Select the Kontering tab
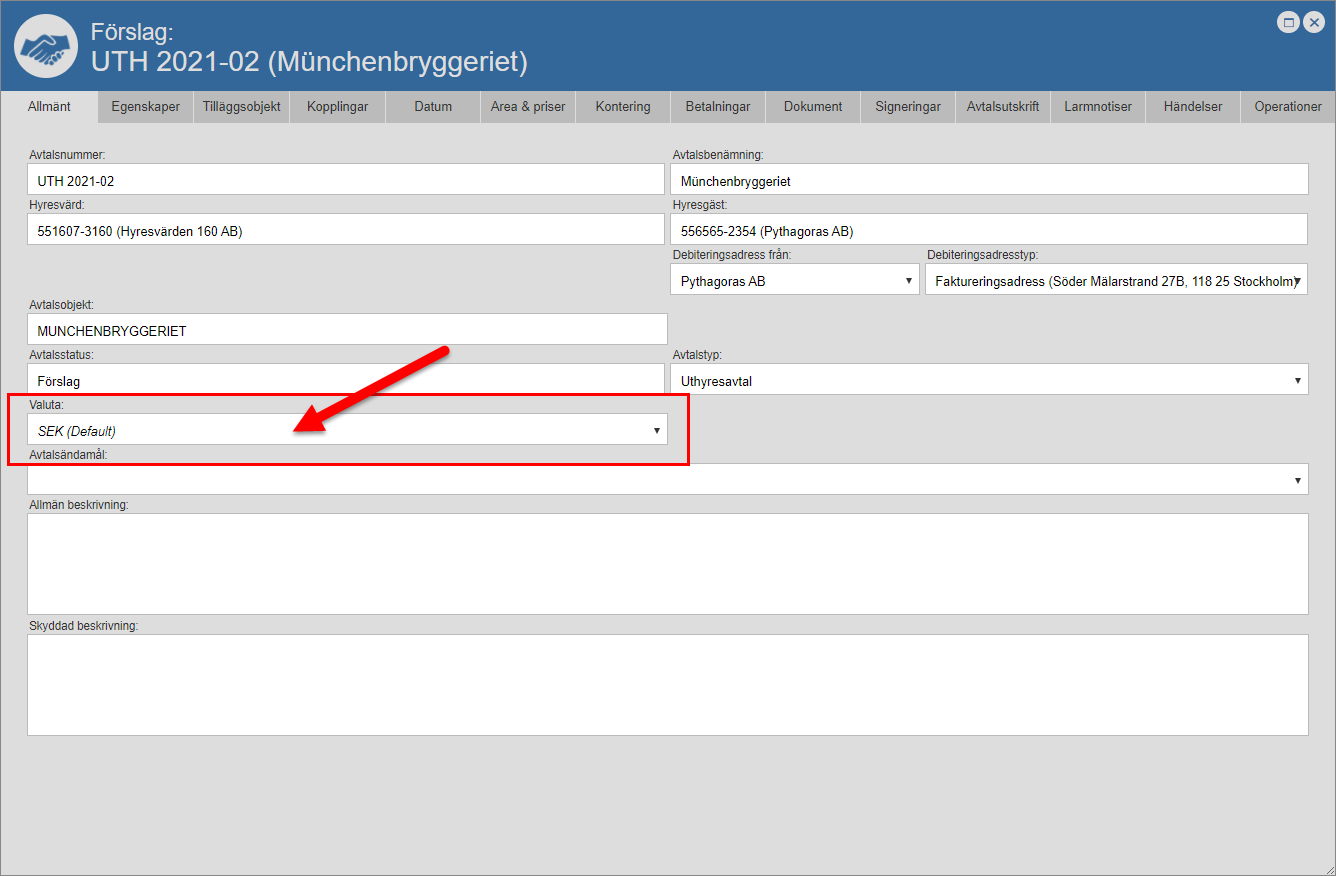This screenshot has width=1336, height=876. click(x=622, y=107)
